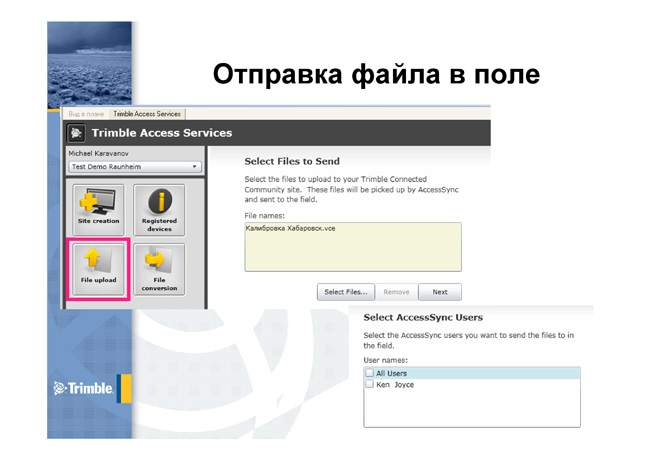Click inside the File names list box
This screenshot has height=460, width=650.
coord(353,247)
